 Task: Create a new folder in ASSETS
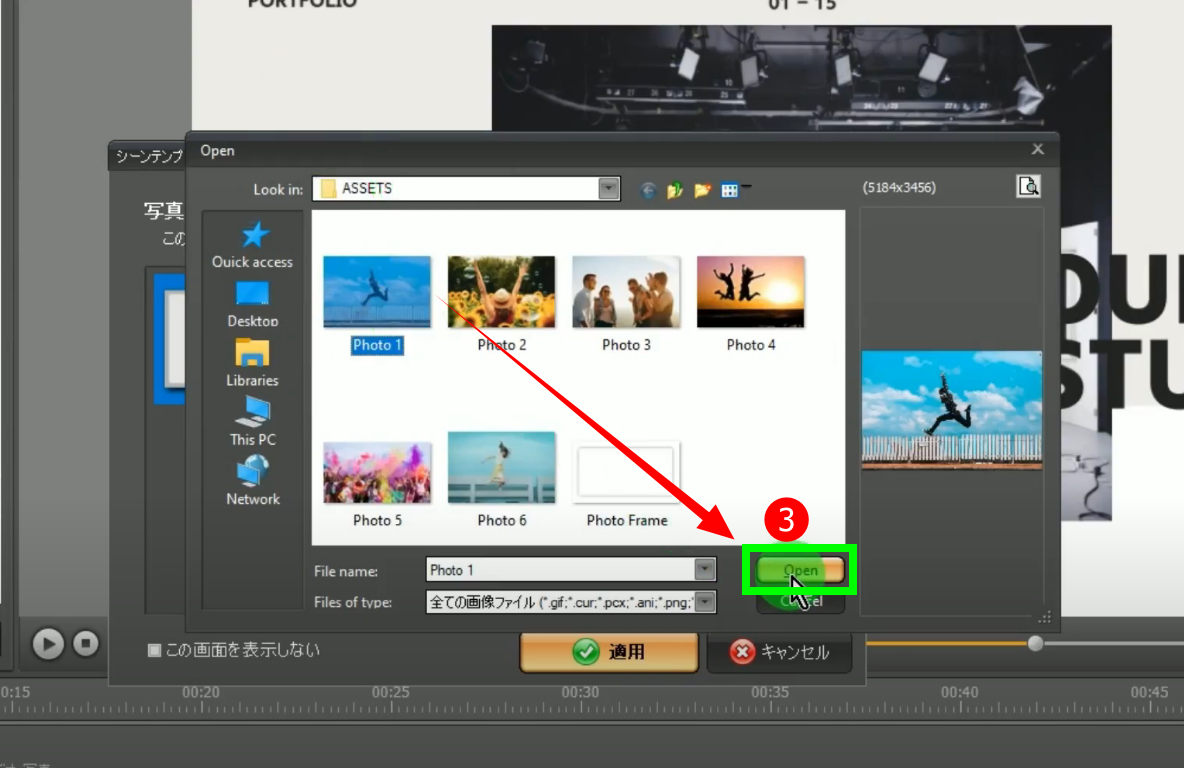coord(702,190)
